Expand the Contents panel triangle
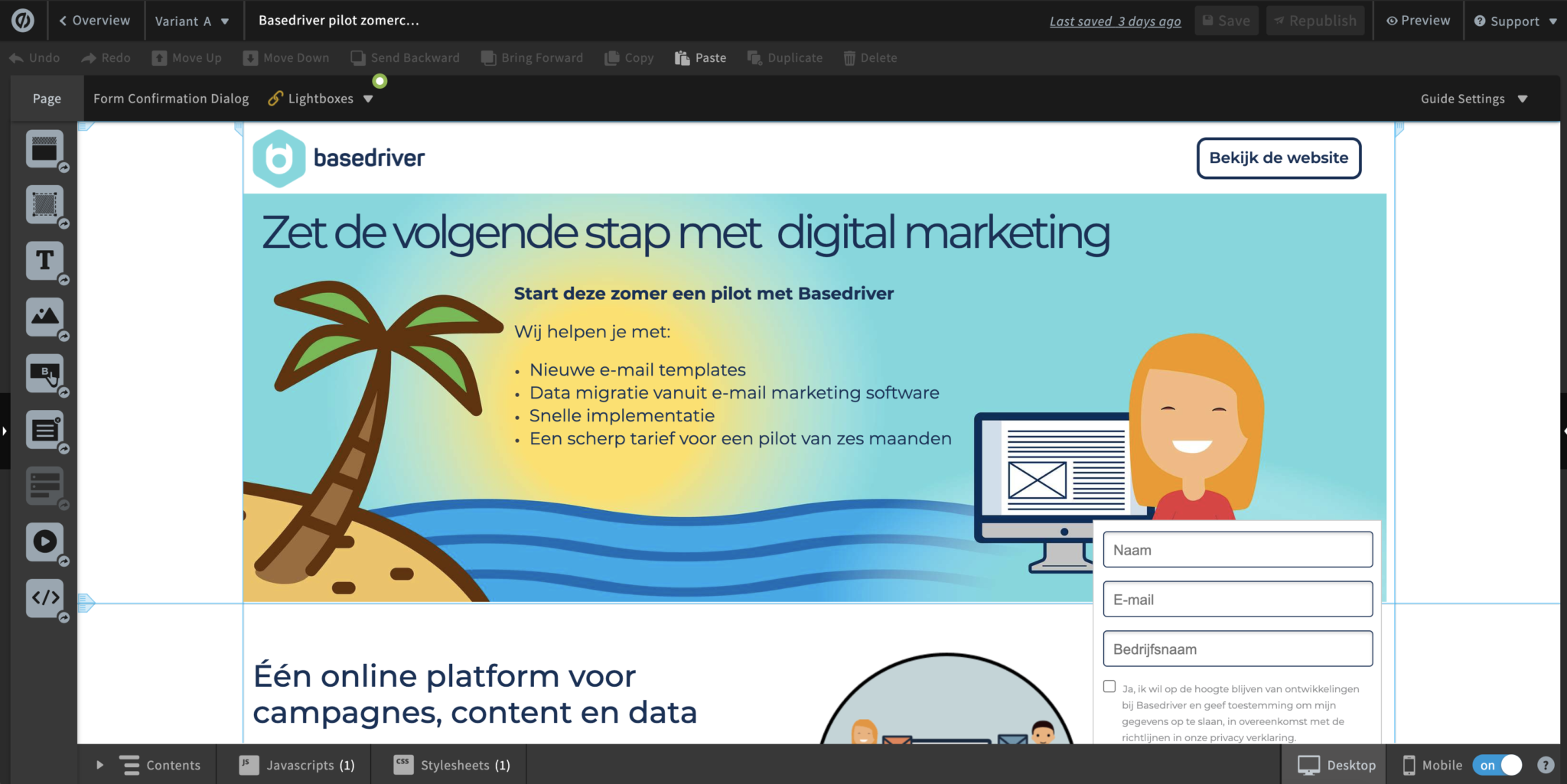The width and height of the screenshot is (1567, 784). tap(99, 765)
